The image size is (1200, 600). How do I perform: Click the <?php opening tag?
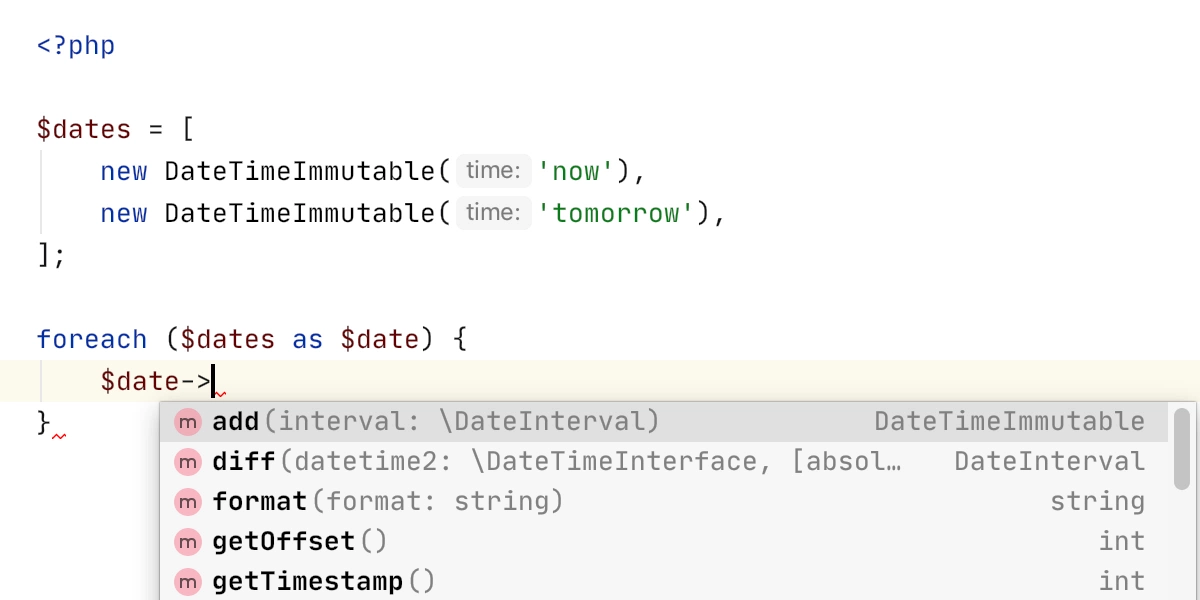pos(76,46)
